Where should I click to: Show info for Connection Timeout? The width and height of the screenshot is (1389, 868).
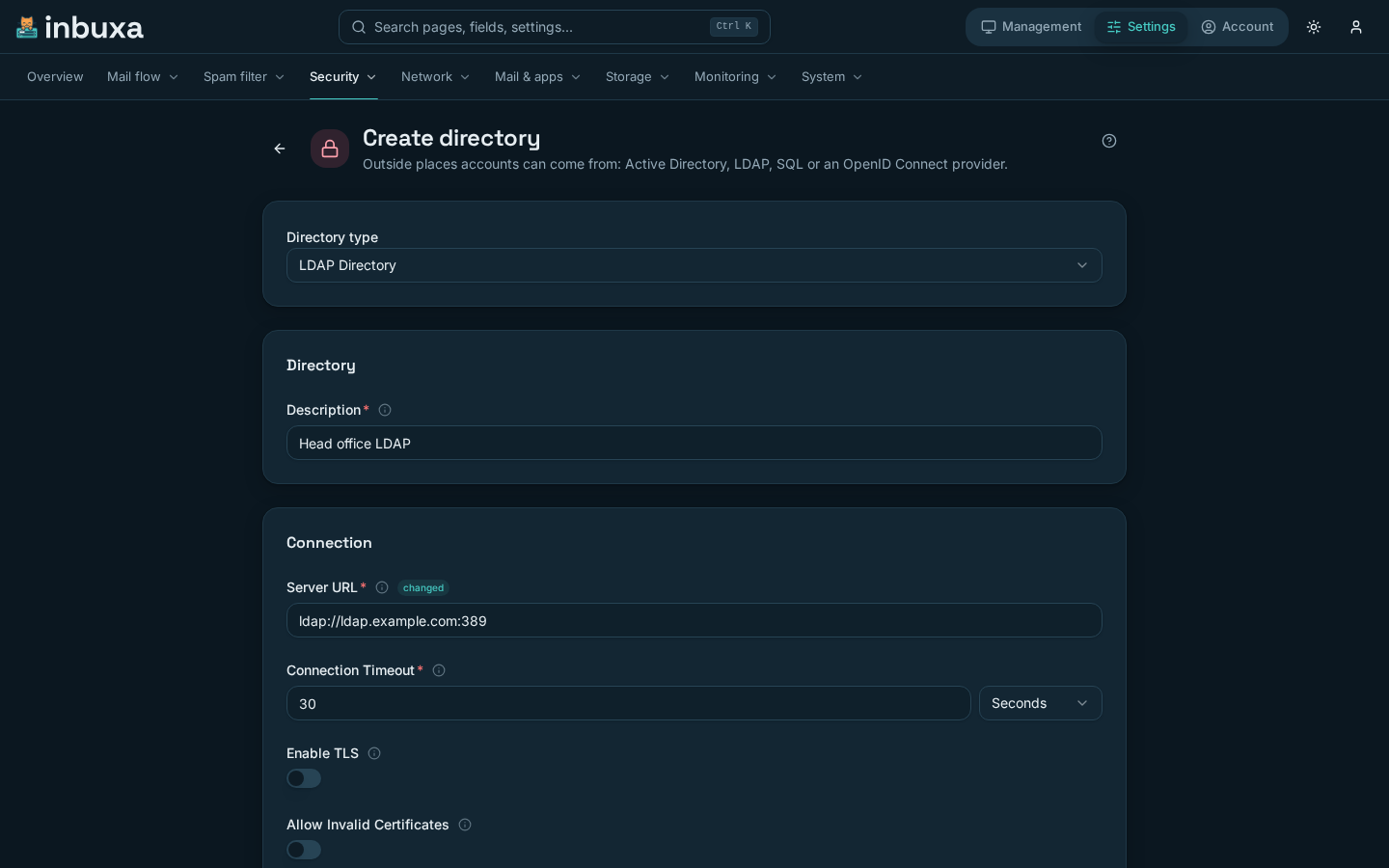tap(439, 670)
